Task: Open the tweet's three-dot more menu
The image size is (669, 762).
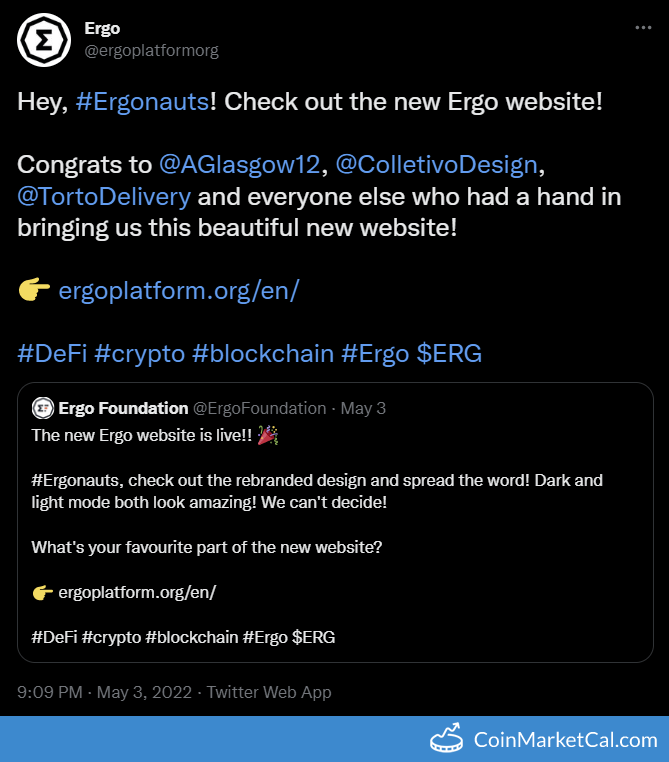Action: pyautogui.click(x=643, y=28)
